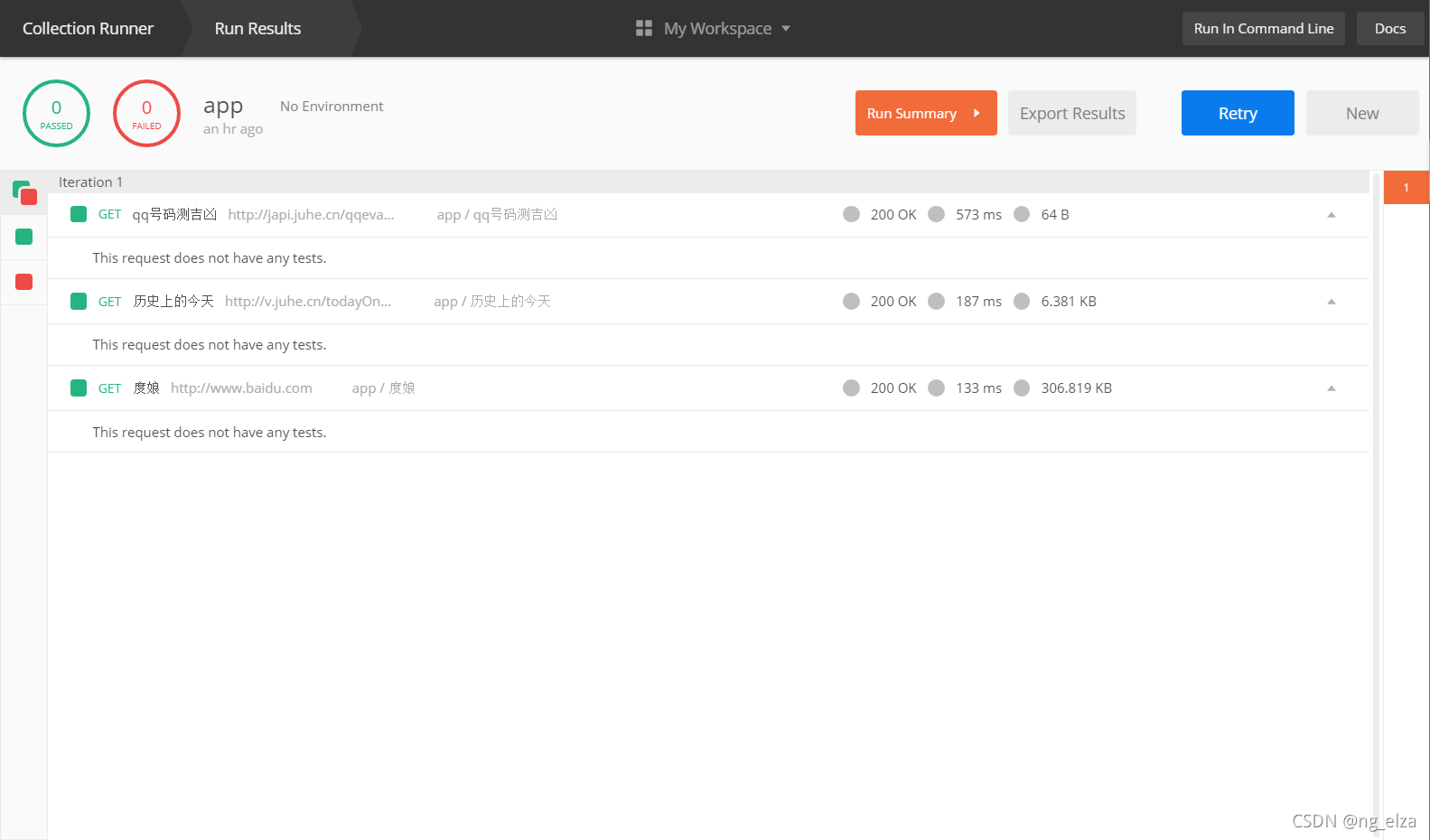Retry the collection run
Screen dimensions: 1430x840
tap(1238, 113)
